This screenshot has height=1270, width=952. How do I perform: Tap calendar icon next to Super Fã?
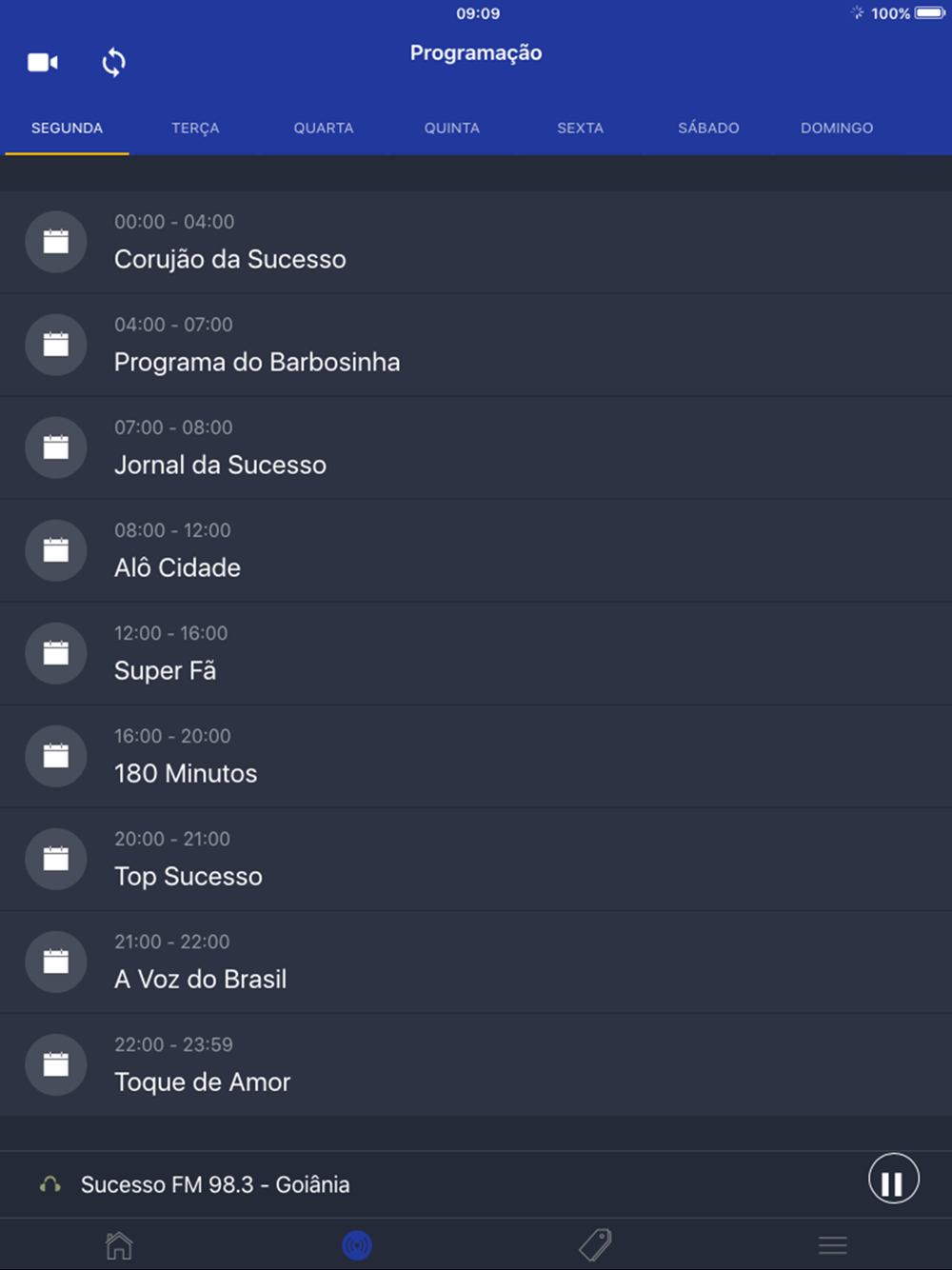click(x=56, y=653)
